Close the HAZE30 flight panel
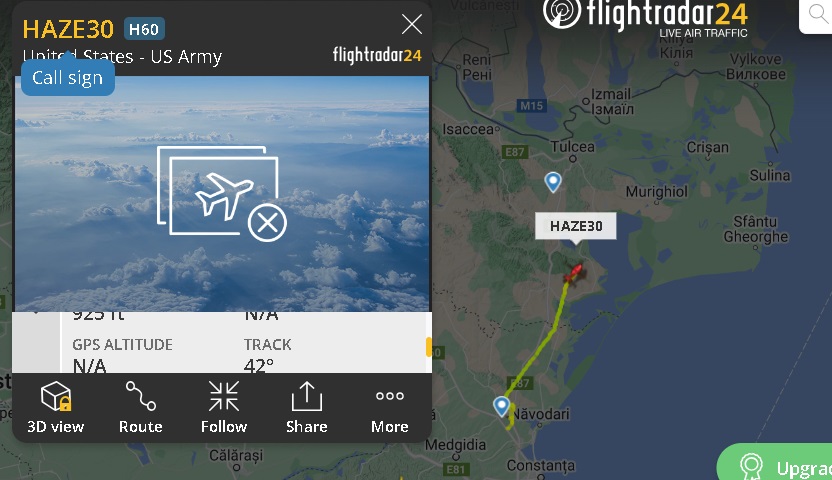The image size is (832, 480). [x=412, y=24]
